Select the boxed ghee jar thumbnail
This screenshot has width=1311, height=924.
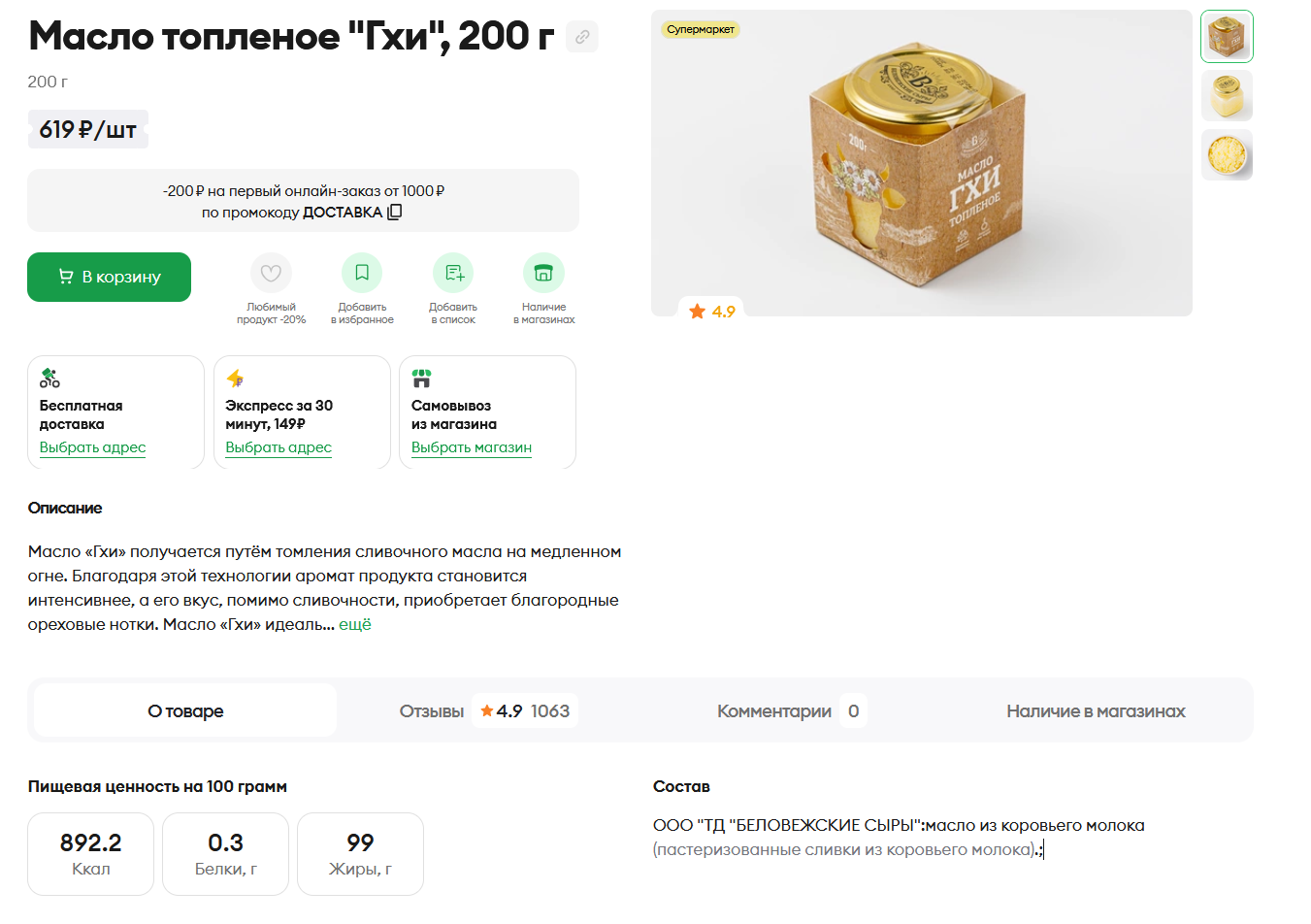point(1227,37)
